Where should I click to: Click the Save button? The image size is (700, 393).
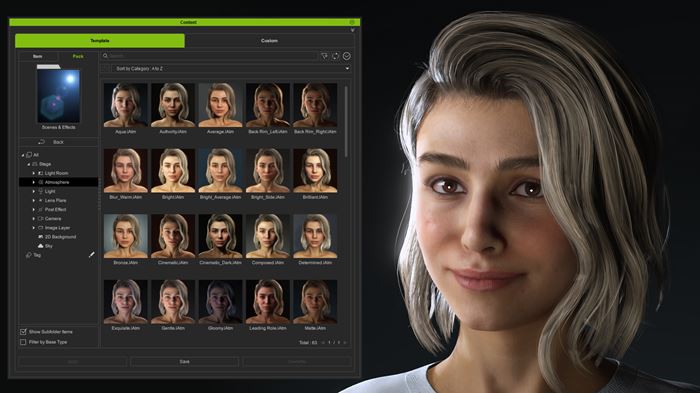pos(184,361)
